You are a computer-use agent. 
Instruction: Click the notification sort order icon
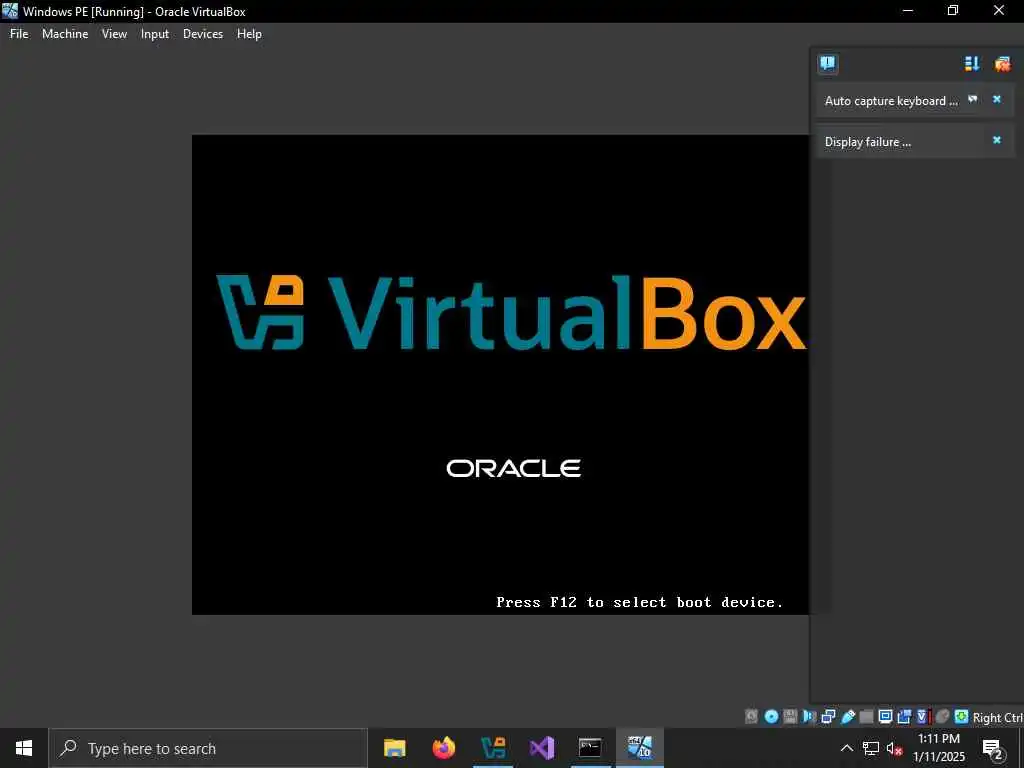click(972, 63)
